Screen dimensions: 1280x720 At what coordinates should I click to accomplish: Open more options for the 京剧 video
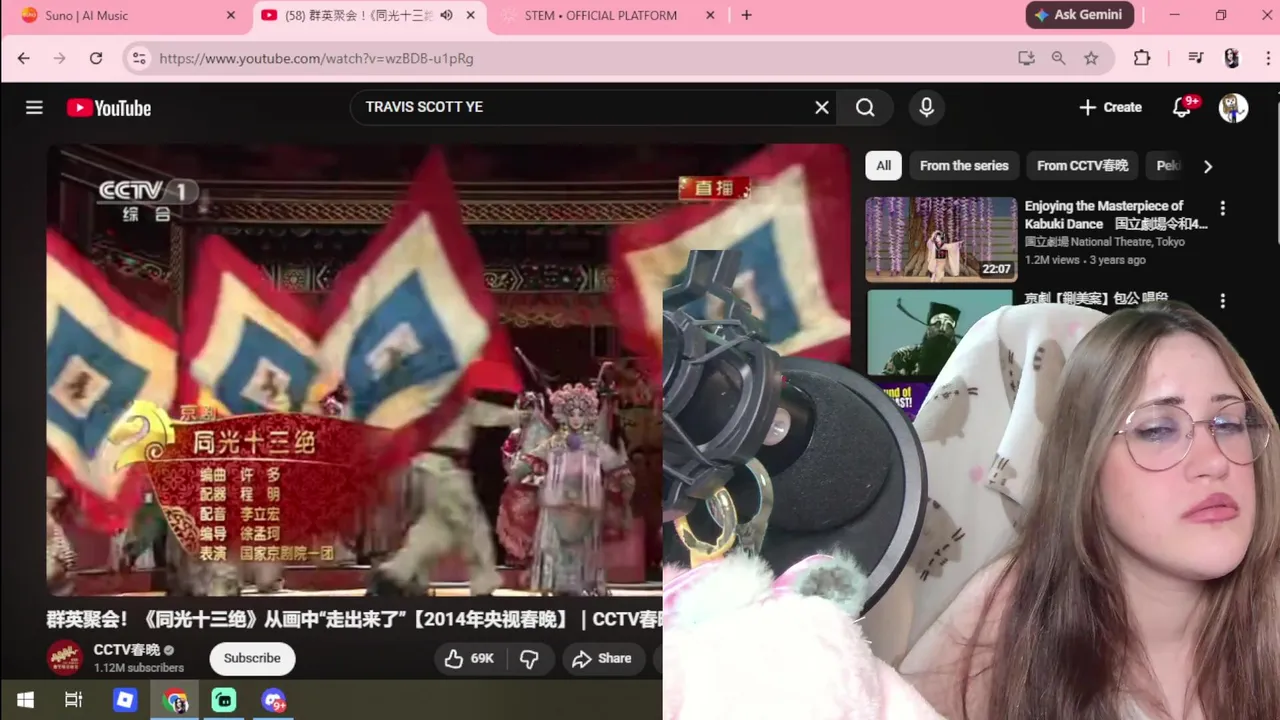[1222, 300]
